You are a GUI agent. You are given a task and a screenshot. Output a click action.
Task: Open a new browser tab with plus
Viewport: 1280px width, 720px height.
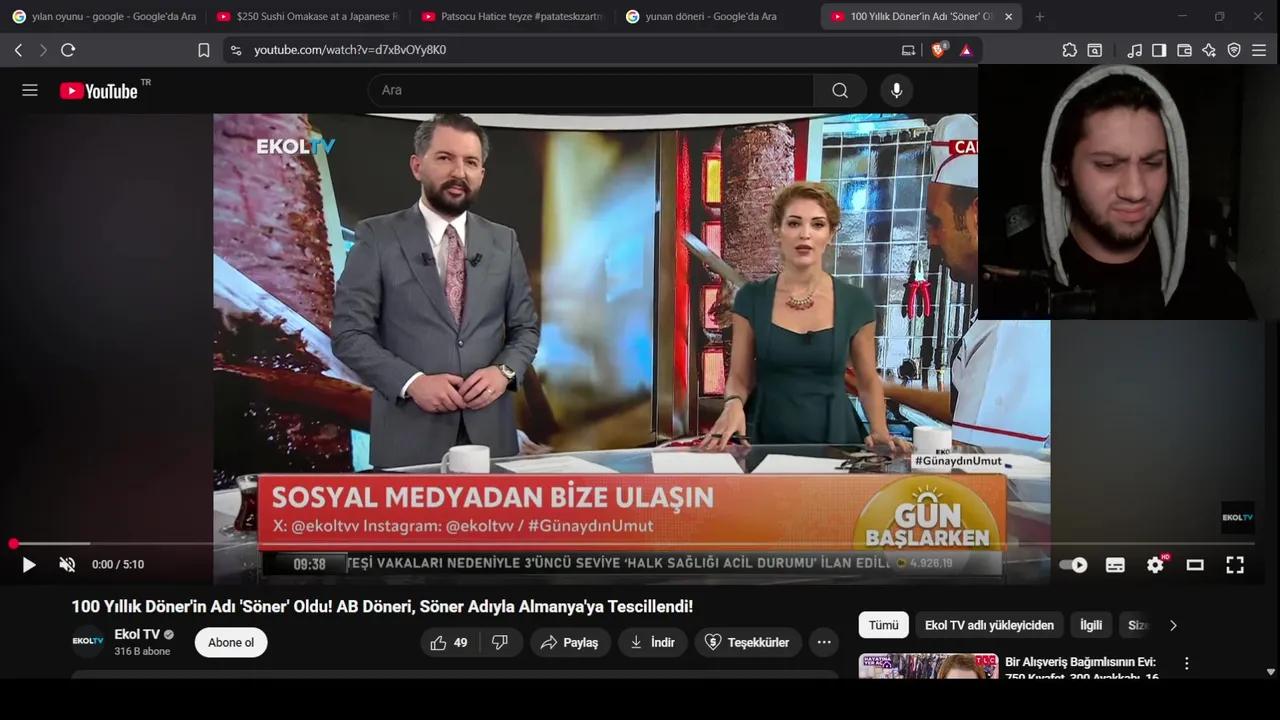[x=1039, y=17]
